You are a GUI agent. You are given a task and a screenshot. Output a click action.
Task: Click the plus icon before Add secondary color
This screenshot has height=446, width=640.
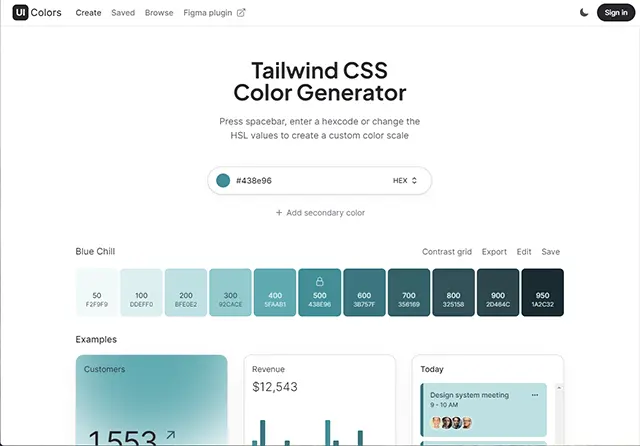[279, 213]
